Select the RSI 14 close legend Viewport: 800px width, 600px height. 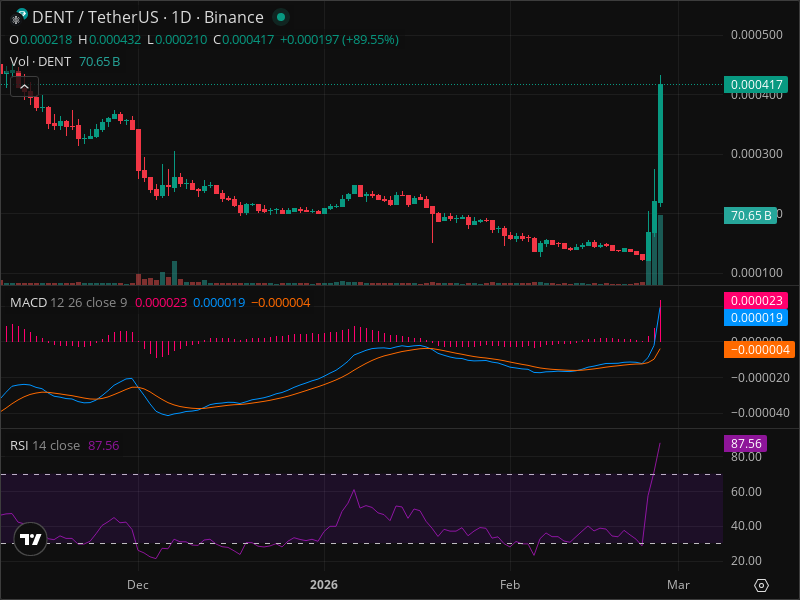[45, 445]
